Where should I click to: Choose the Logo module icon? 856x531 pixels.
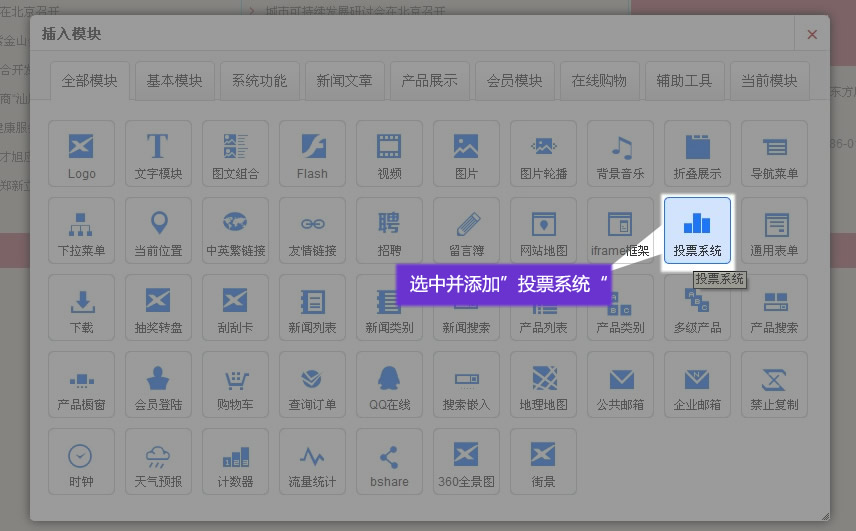tap(82, 153)
